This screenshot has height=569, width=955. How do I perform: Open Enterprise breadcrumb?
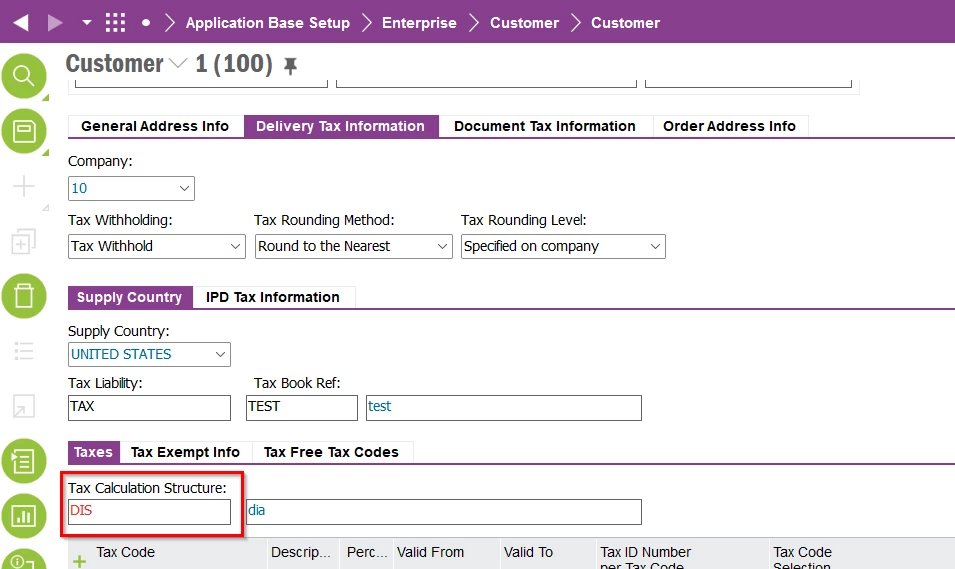[419, 23]
